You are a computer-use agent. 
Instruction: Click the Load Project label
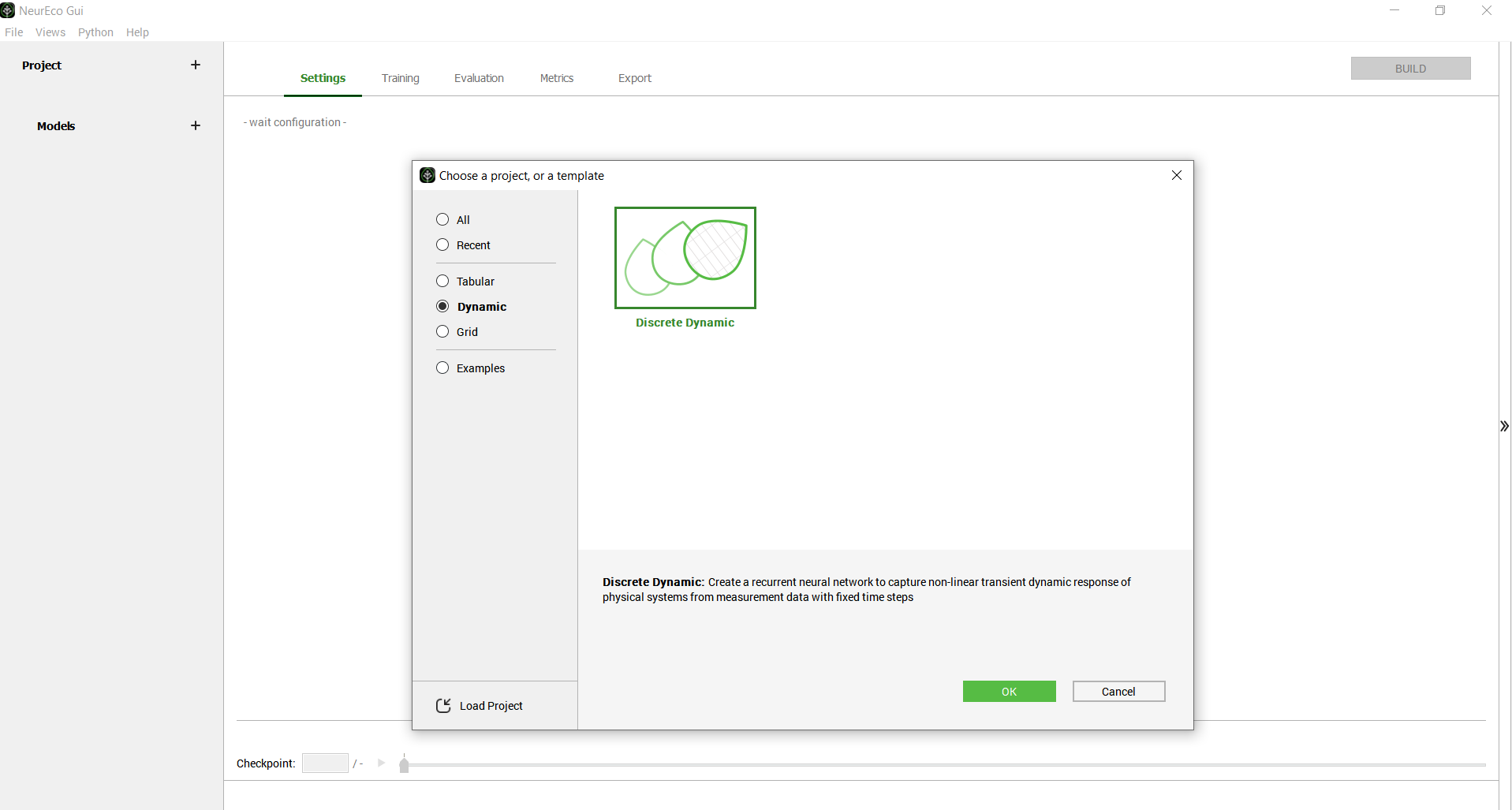point(491,706)
